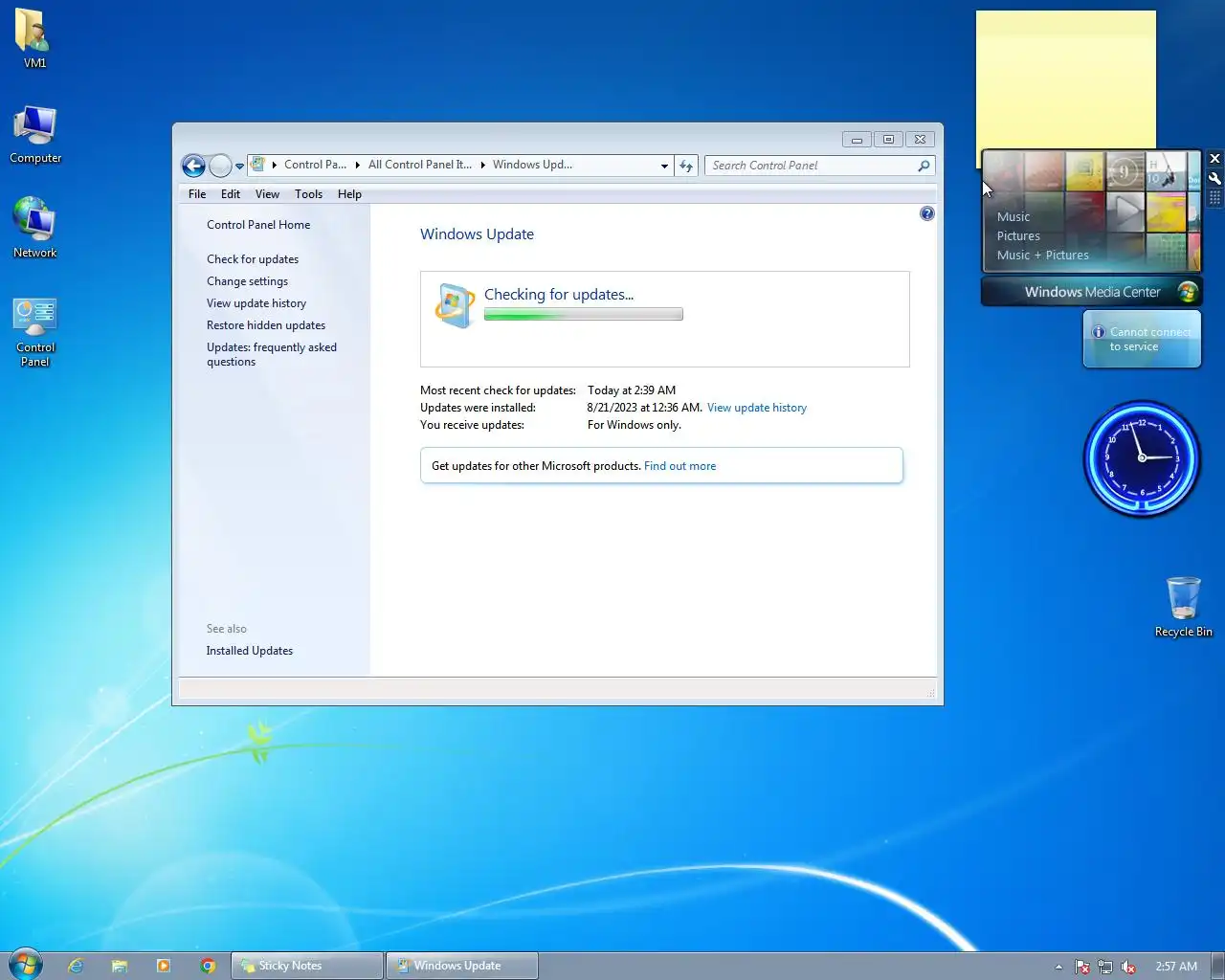The image size is (1225, 980).
Task: Click the gadget drag handle icon
Action: point(1214,197)
